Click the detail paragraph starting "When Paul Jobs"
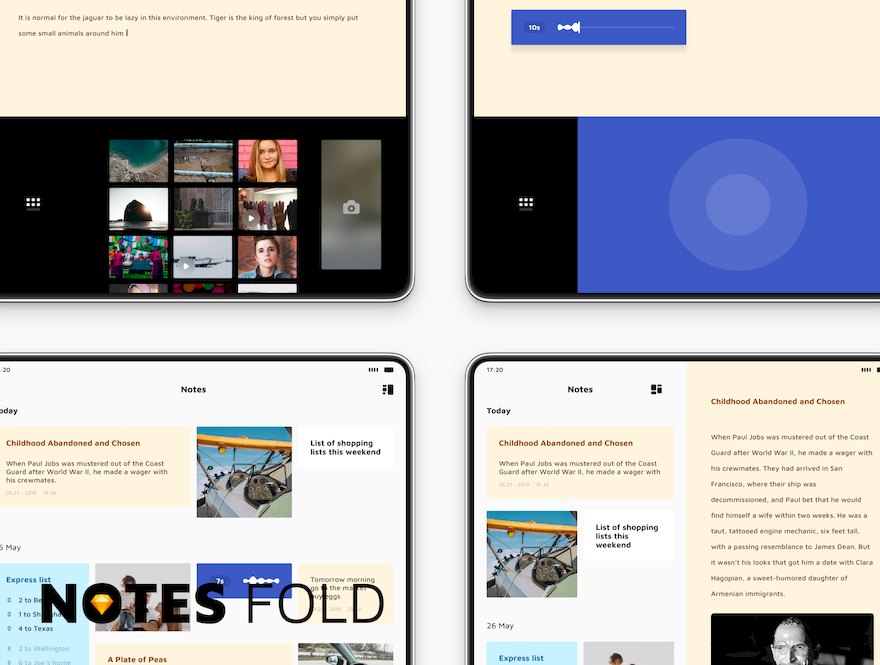This screenshot has height=665, width=880. pos(792,515)
